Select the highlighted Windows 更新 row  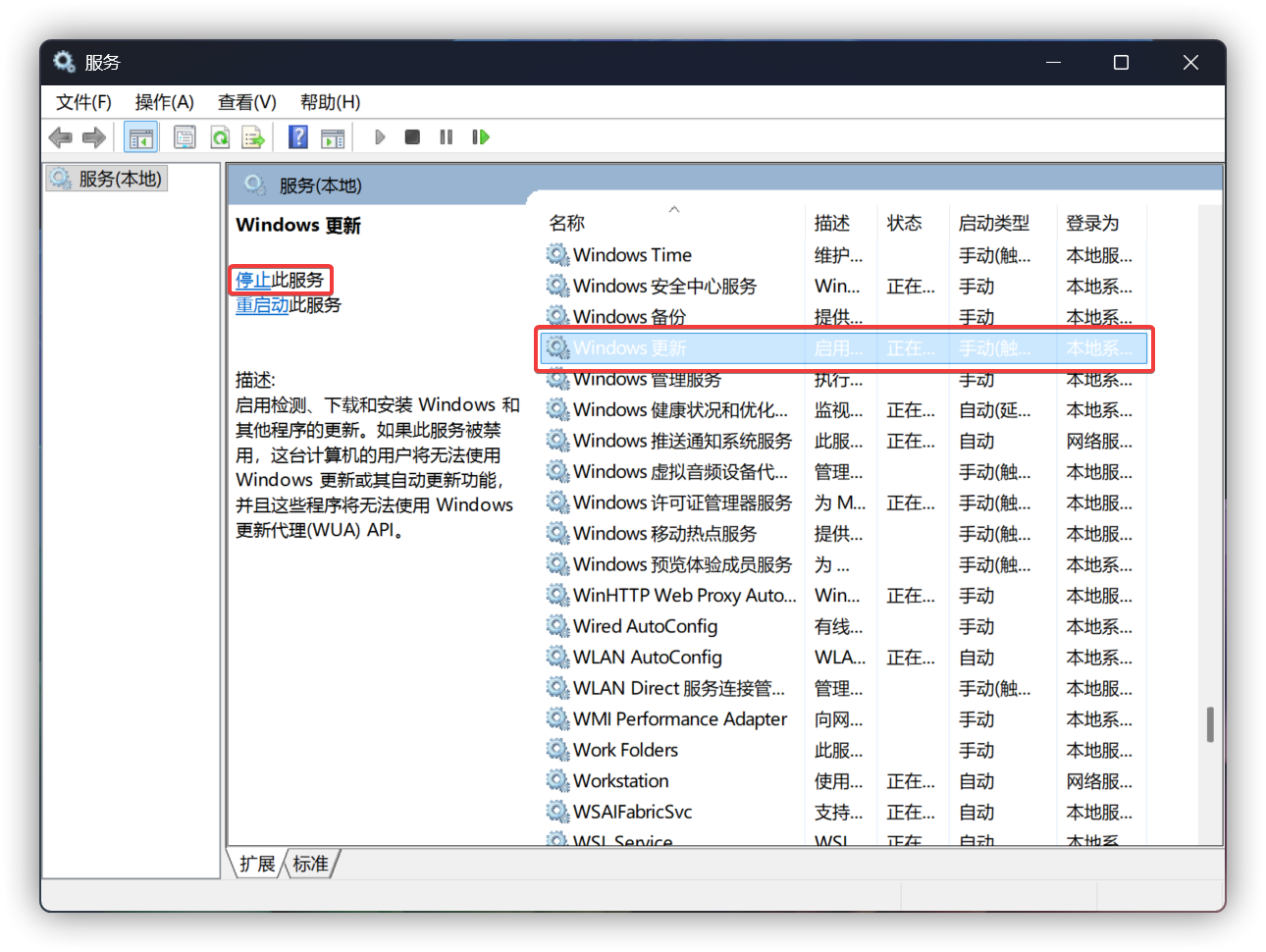click(844, 348)
